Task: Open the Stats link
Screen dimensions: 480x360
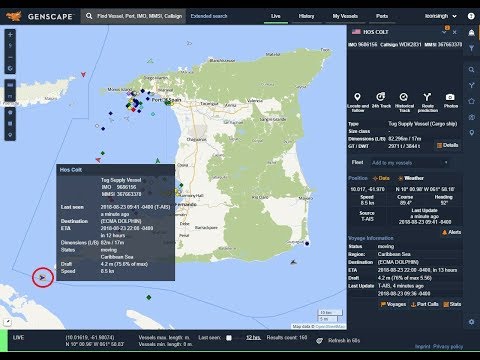Action: coord(452,304)
